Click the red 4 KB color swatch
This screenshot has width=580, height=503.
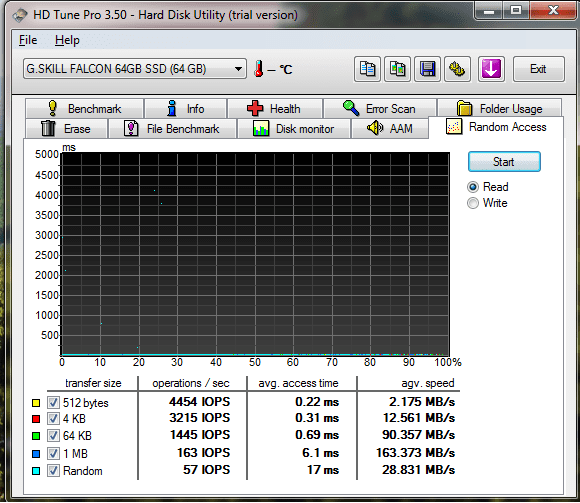36,419
